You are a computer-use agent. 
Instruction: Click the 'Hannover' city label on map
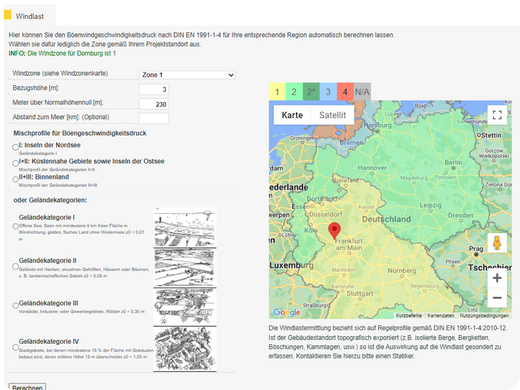pyautogui.click(x=372, y=168)
